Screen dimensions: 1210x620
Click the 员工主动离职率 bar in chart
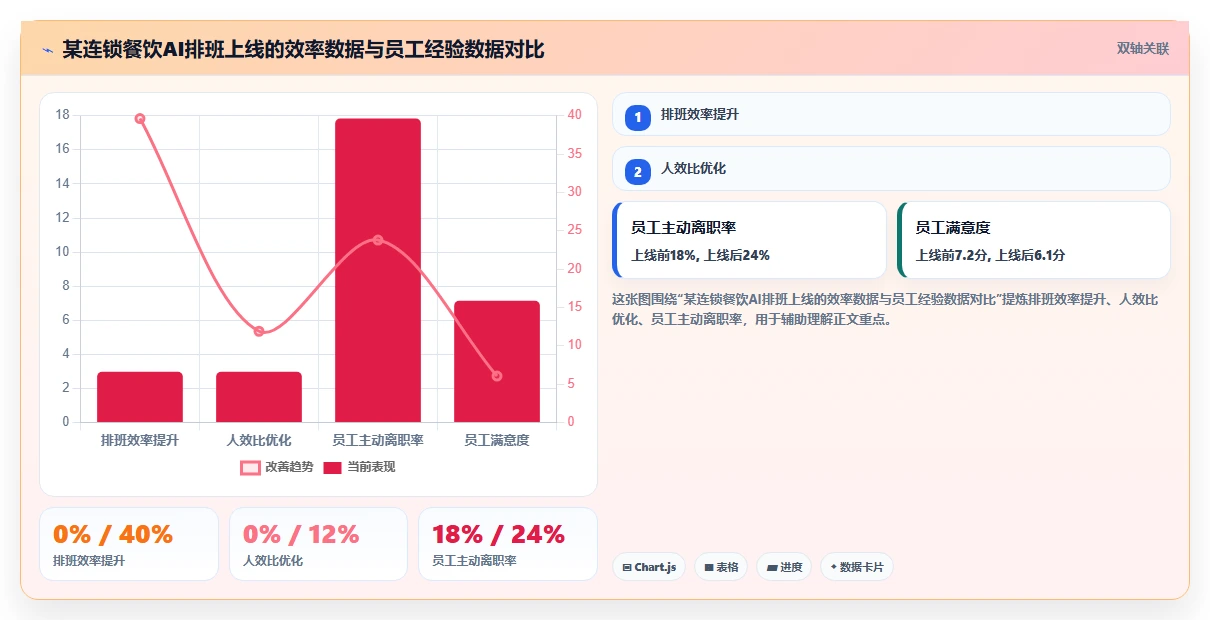[378, 270]
